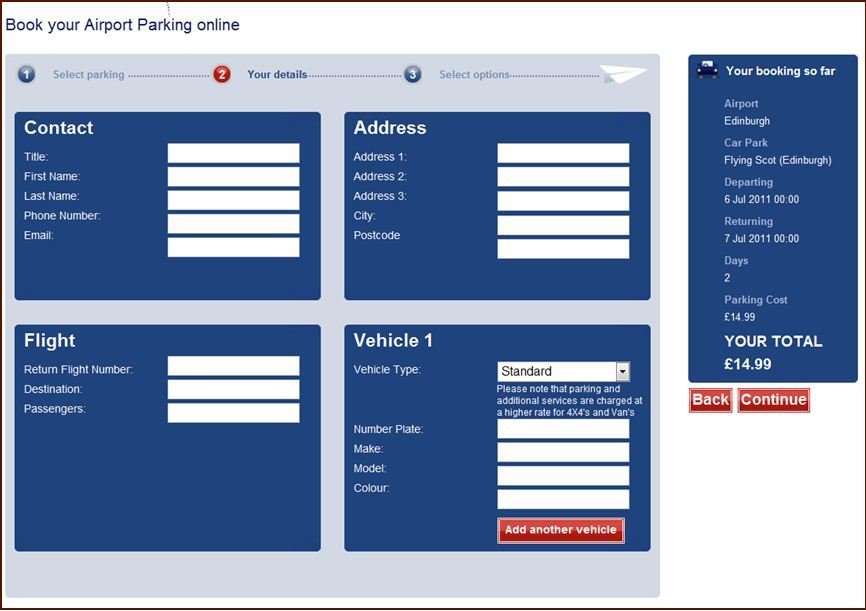Open the Vehicle Type dropdown
The width and height of the screenshot is (866, 611).
(622, 370)
